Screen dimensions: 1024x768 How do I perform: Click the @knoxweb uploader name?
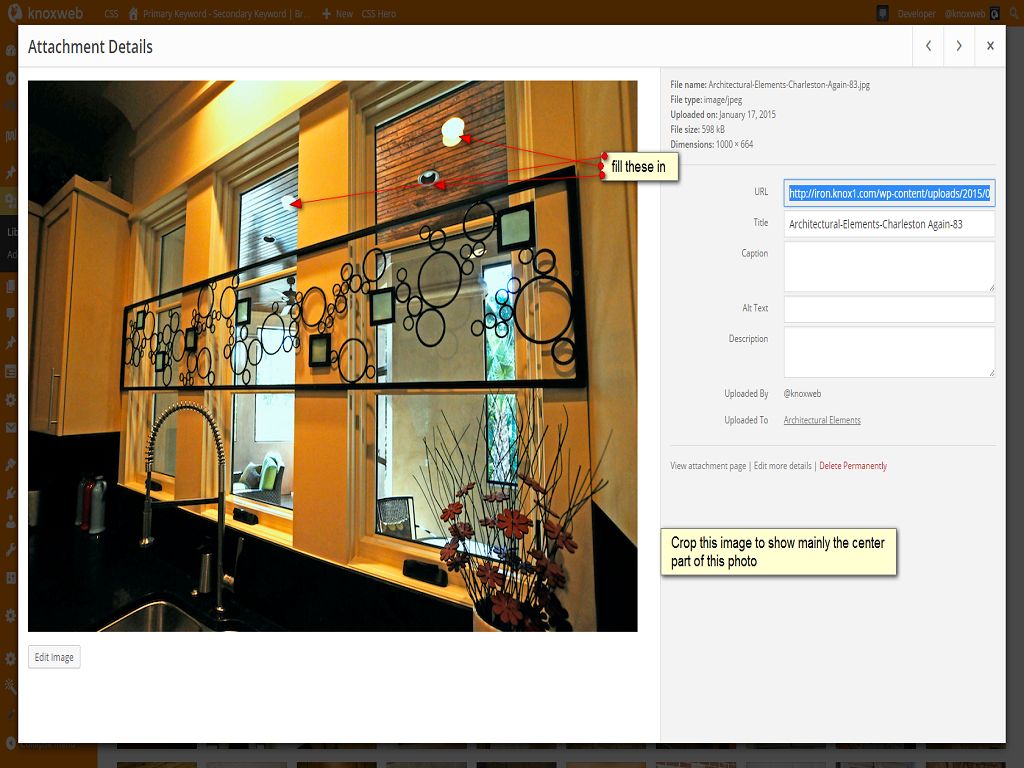click(x=802, y=394)
